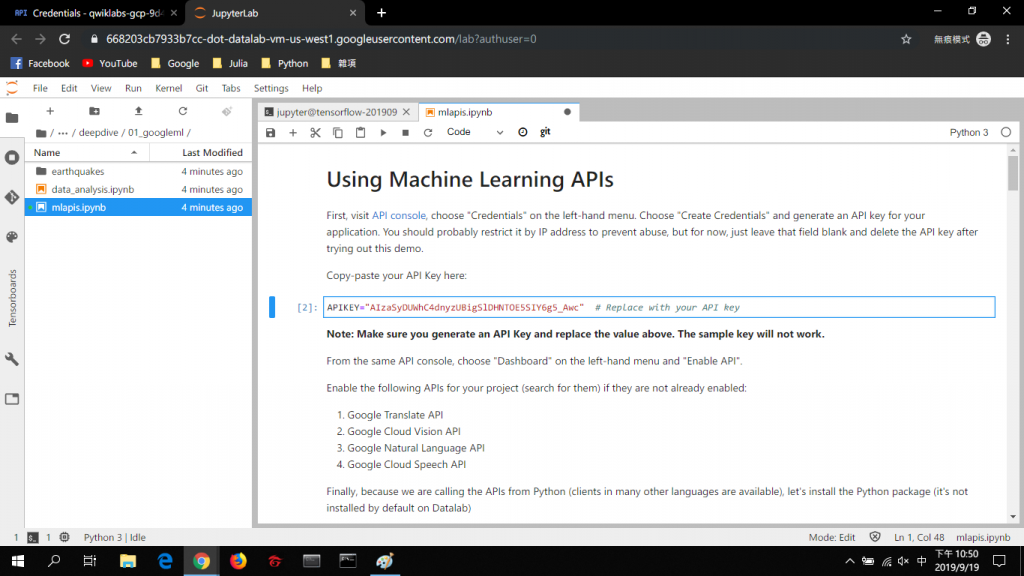The height and width of the screenshot is (576, 1024).
Task: Open the notebook tools wrench icon
Action: [x=12, y=359]
